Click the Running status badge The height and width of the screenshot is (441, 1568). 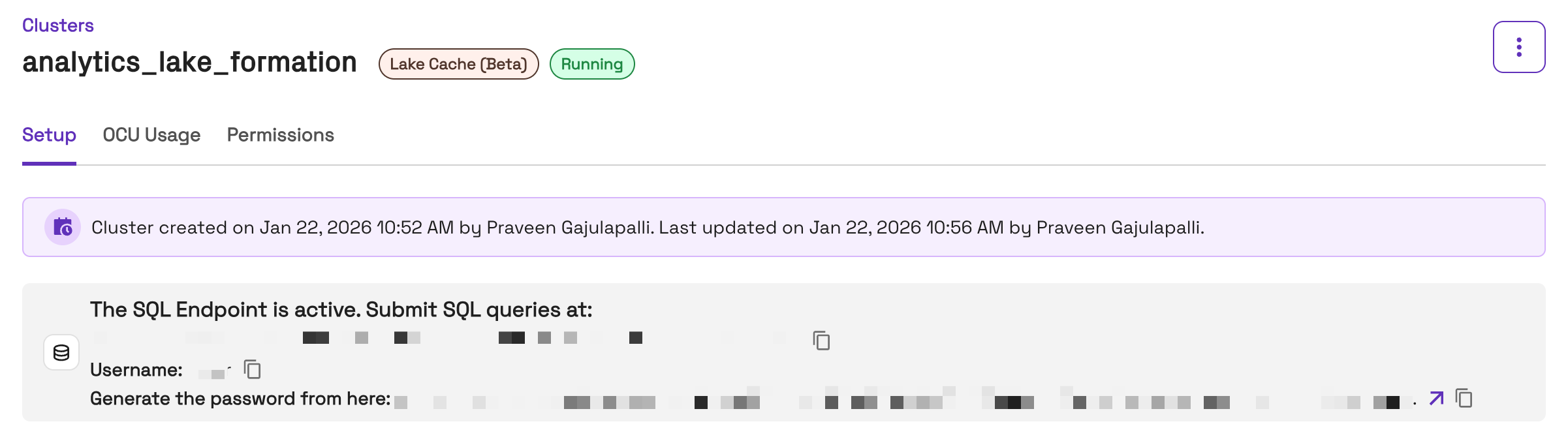[x=591, y=64]
